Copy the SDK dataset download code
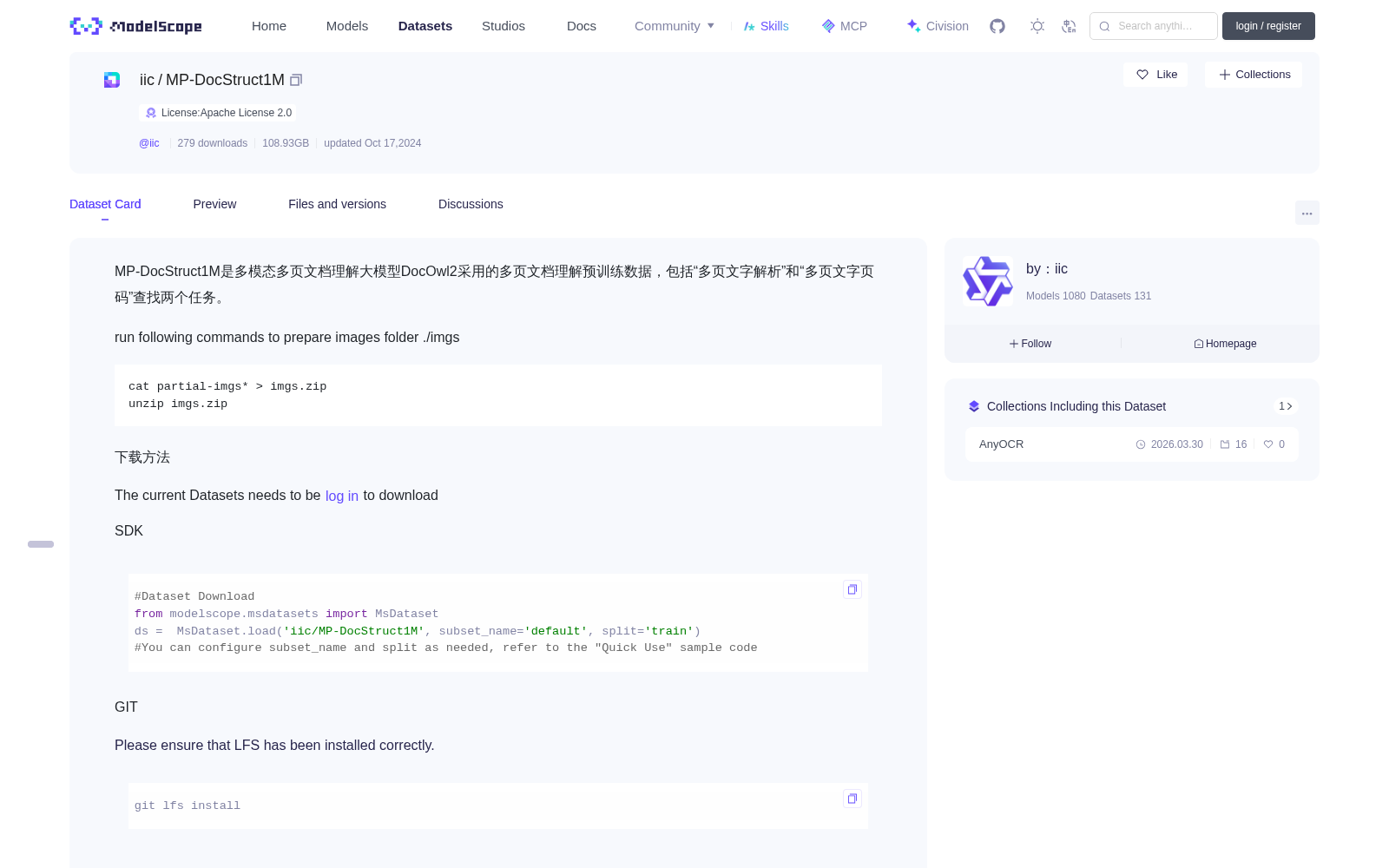This screenshot has height=868, width=1389. click(x=852, y=589)
